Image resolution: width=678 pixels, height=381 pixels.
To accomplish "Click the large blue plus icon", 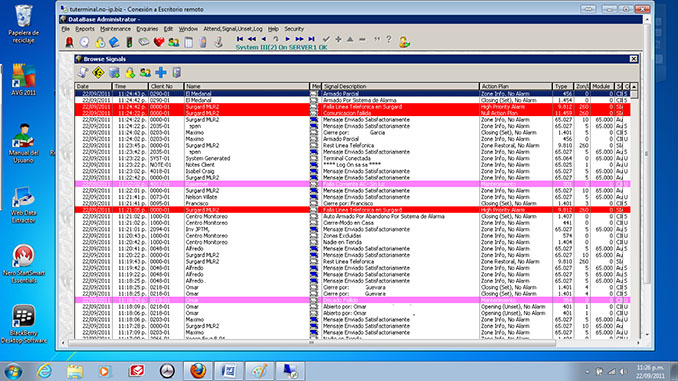I will point(161,72).
